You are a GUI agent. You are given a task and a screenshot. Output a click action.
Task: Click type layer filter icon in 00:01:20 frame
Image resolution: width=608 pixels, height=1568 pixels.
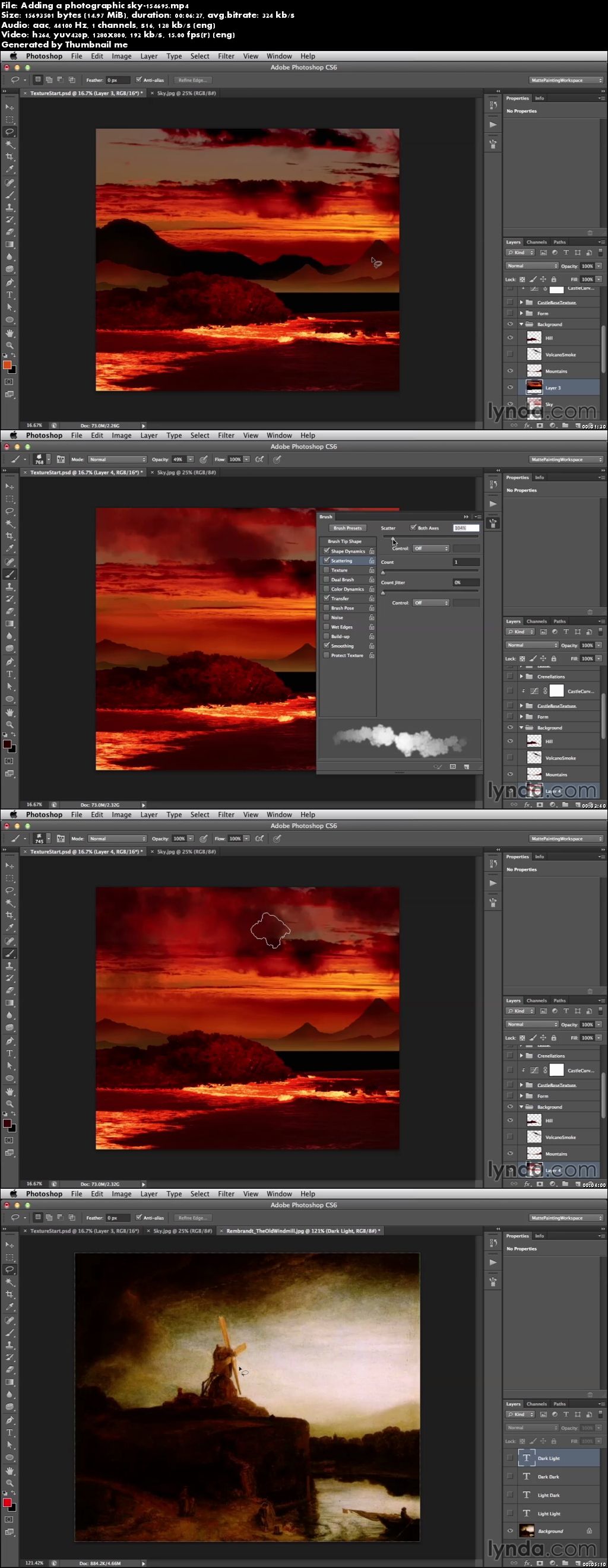[x=566, y=253]
